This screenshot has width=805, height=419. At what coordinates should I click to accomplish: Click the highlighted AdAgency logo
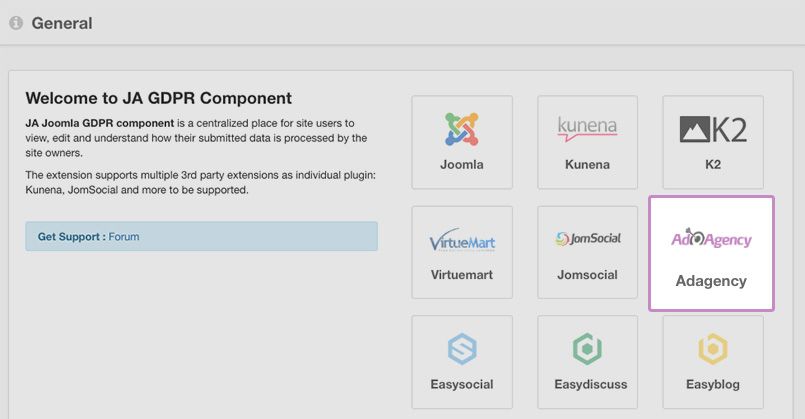[x=711, y=238]
